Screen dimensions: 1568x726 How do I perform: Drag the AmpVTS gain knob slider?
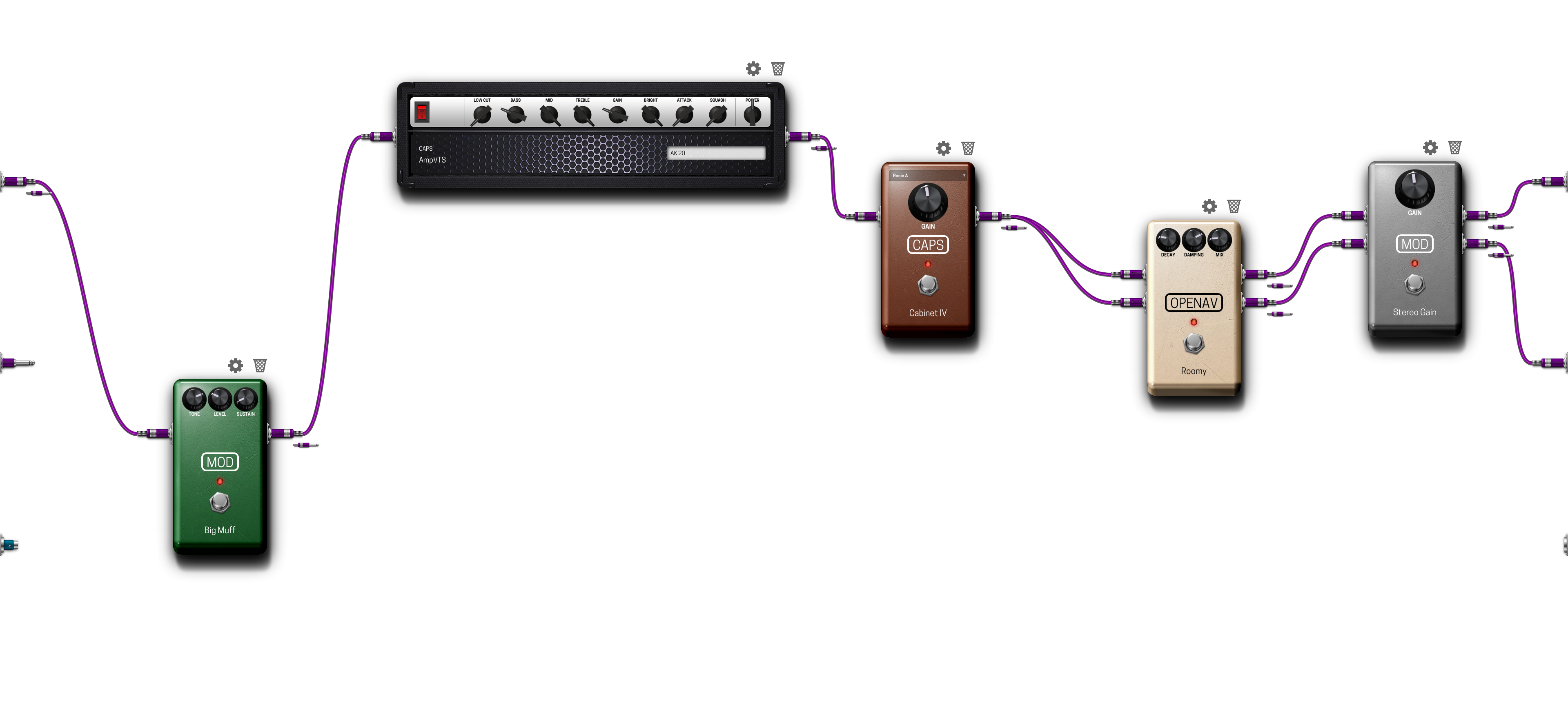618,114
